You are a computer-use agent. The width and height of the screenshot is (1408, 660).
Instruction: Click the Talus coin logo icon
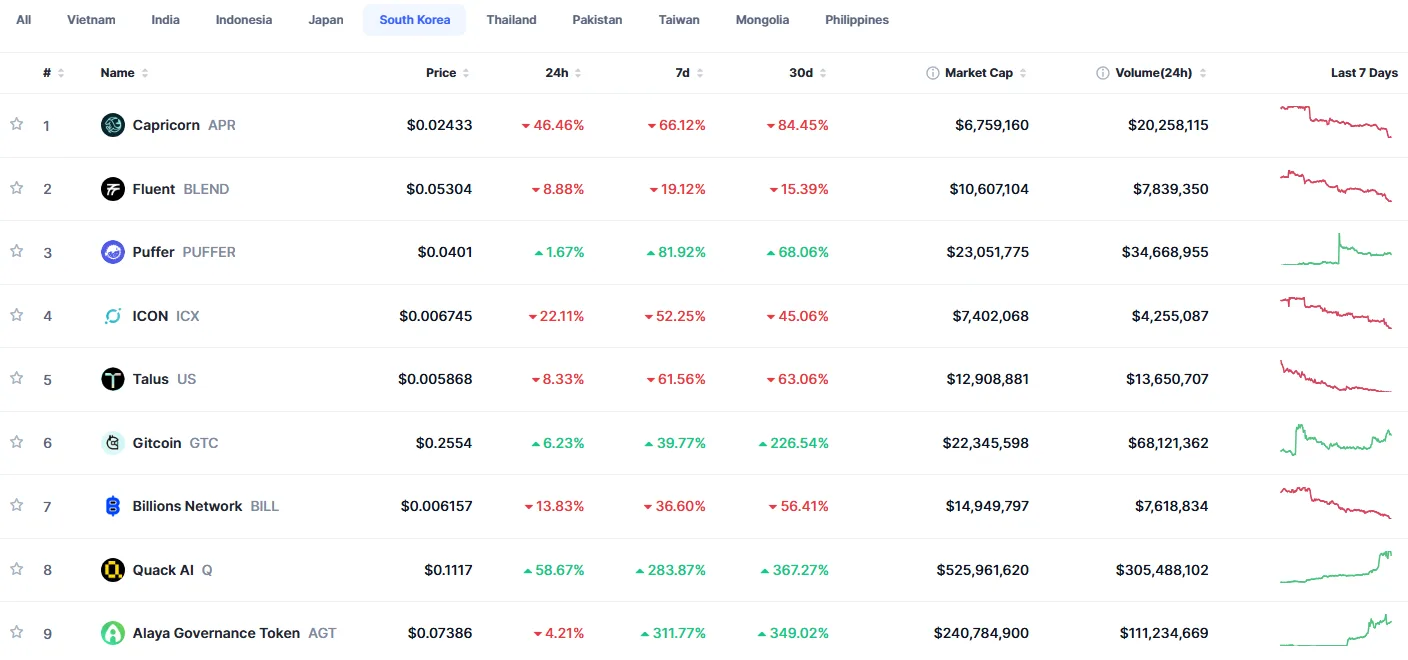tap(113, 379)
